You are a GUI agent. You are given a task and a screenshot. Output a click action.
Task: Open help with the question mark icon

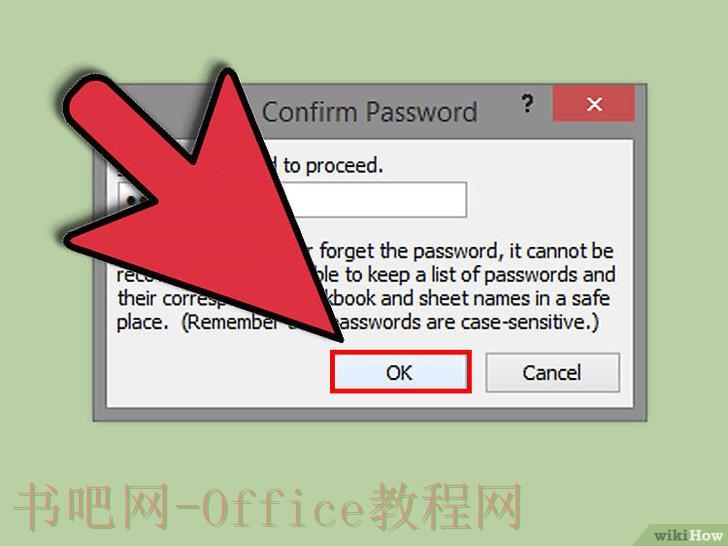[527, 104]
